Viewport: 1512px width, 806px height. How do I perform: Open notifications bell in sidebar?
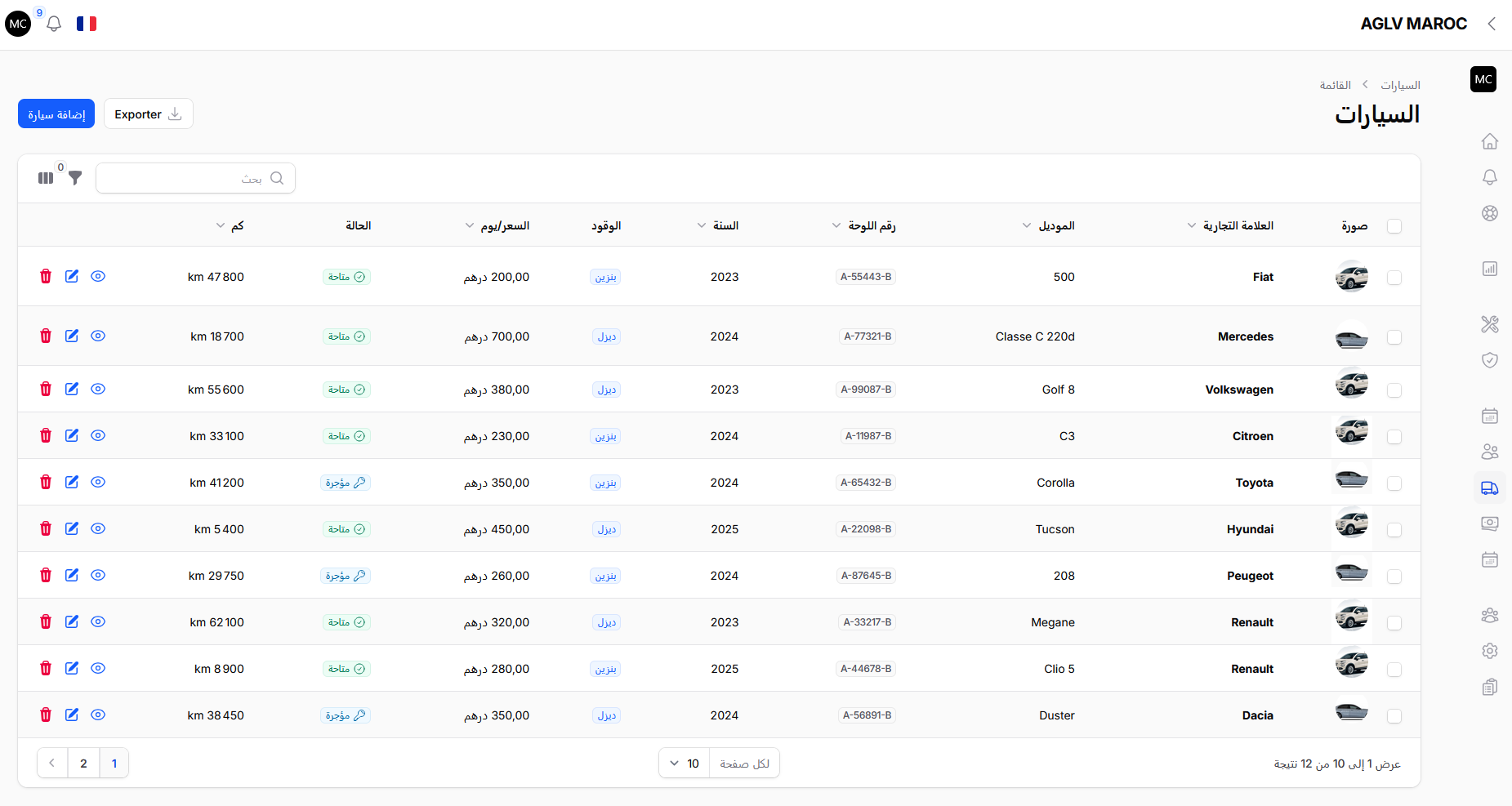(1490, 177)
